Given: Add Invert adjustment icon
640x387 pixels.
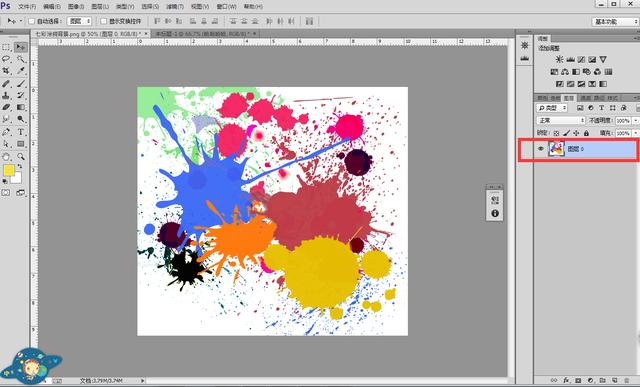Looking at the screenshot, I should (560, 84).
